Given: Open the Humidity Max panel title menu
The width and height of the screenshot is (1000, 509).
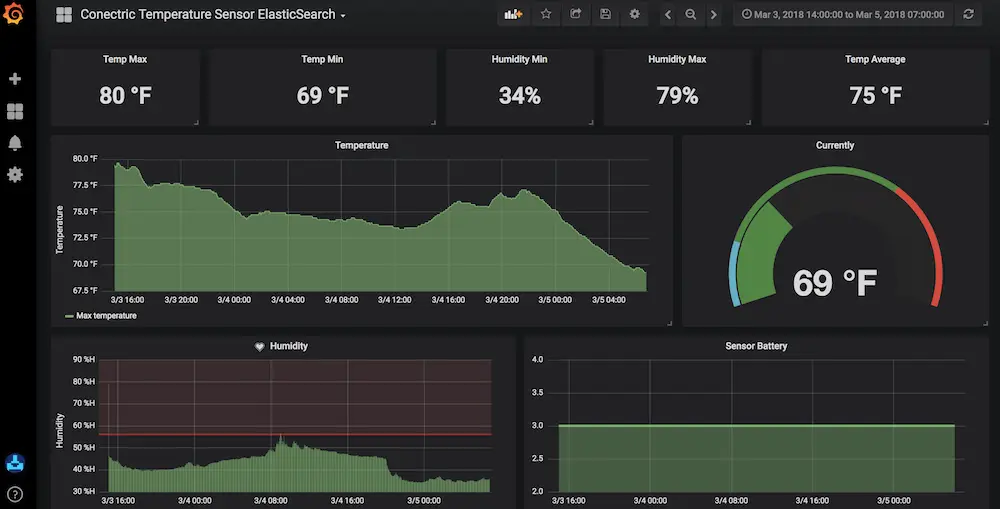Looking at the screenshot, I should [677, 59].
